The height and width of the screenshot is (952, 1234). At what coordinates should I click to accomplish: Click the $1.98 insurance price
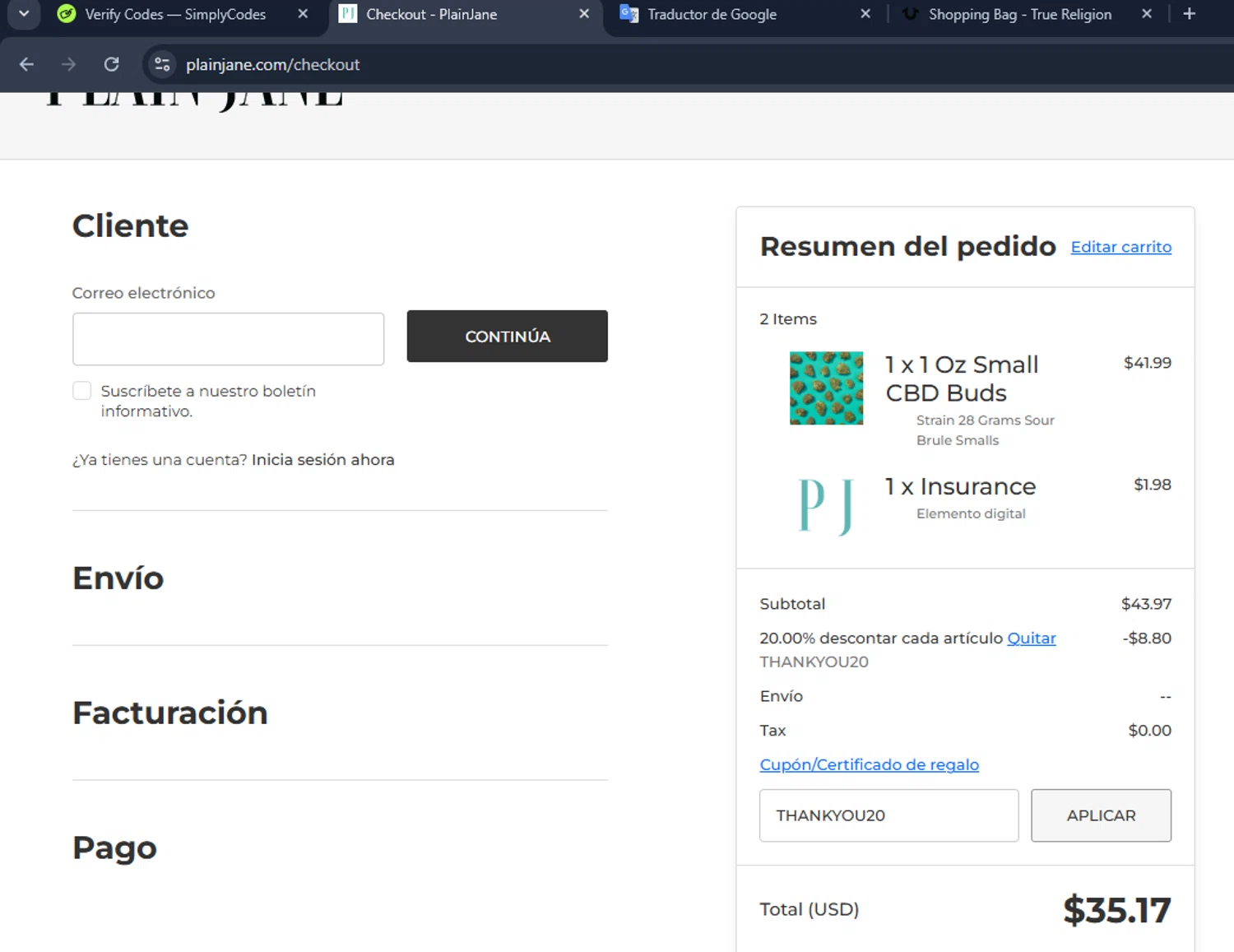(1153, 484)
